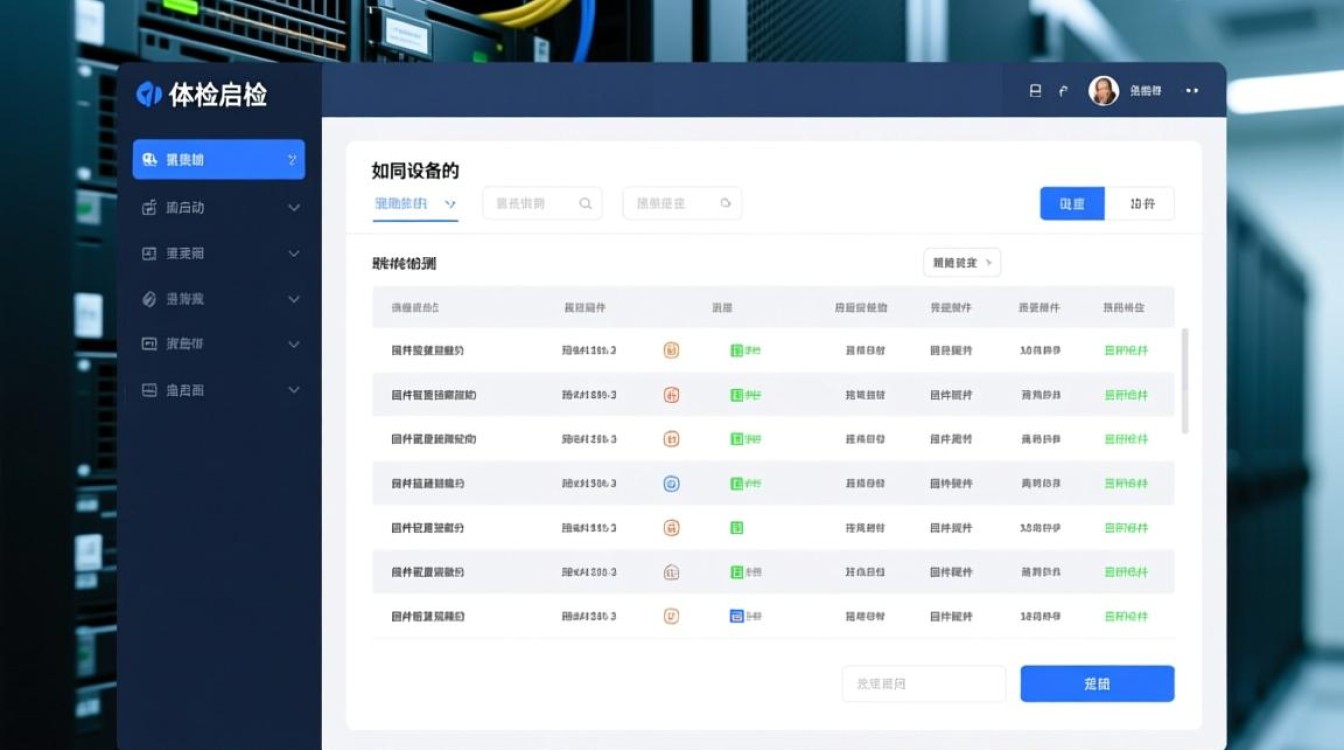Select the active blue view toggle

click(1071, 203)
